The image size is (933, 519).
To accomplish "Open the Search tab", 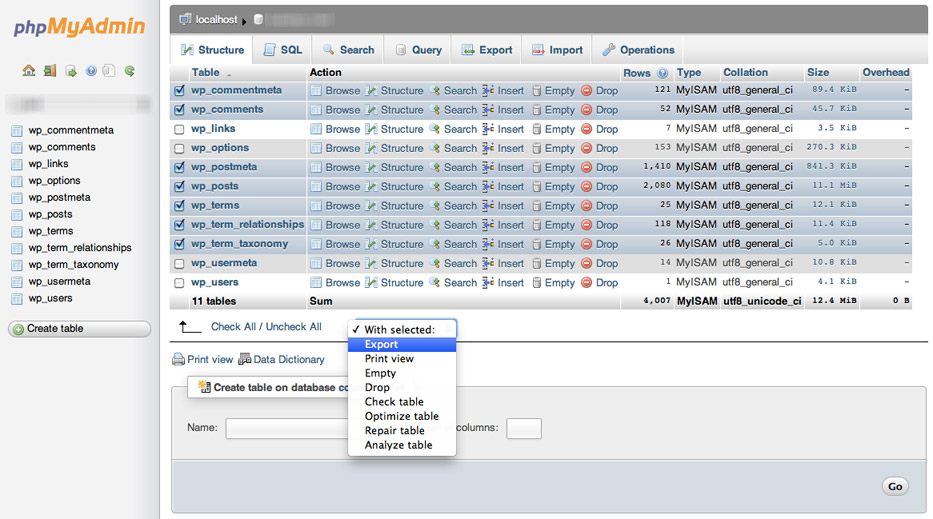I will pyautogui.click(x=349, y=50).
